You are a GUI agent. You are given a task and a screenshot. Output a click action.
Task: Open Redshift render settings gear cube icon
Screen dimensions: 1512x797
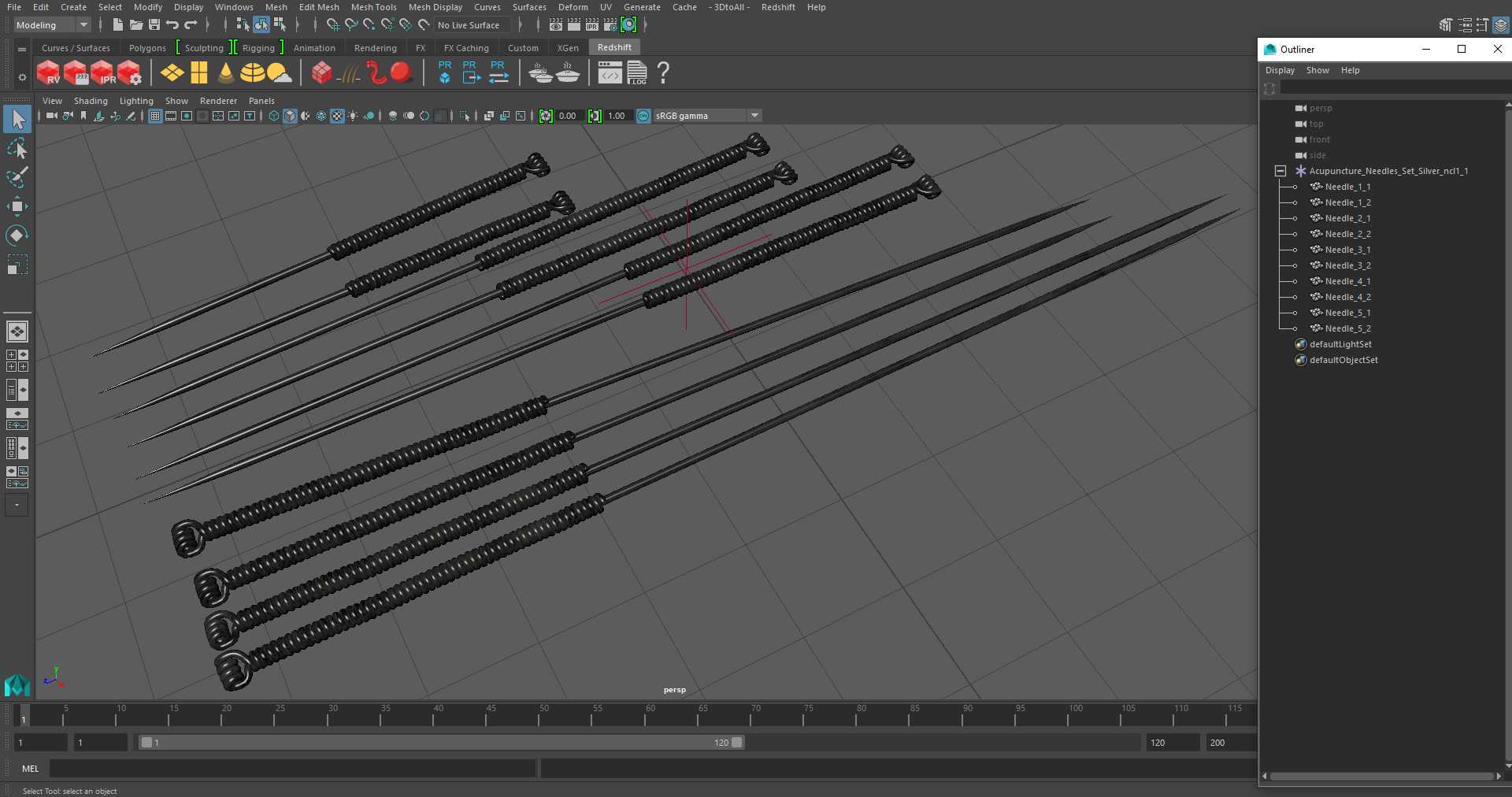pyautogui.click(x=130, y=73)
